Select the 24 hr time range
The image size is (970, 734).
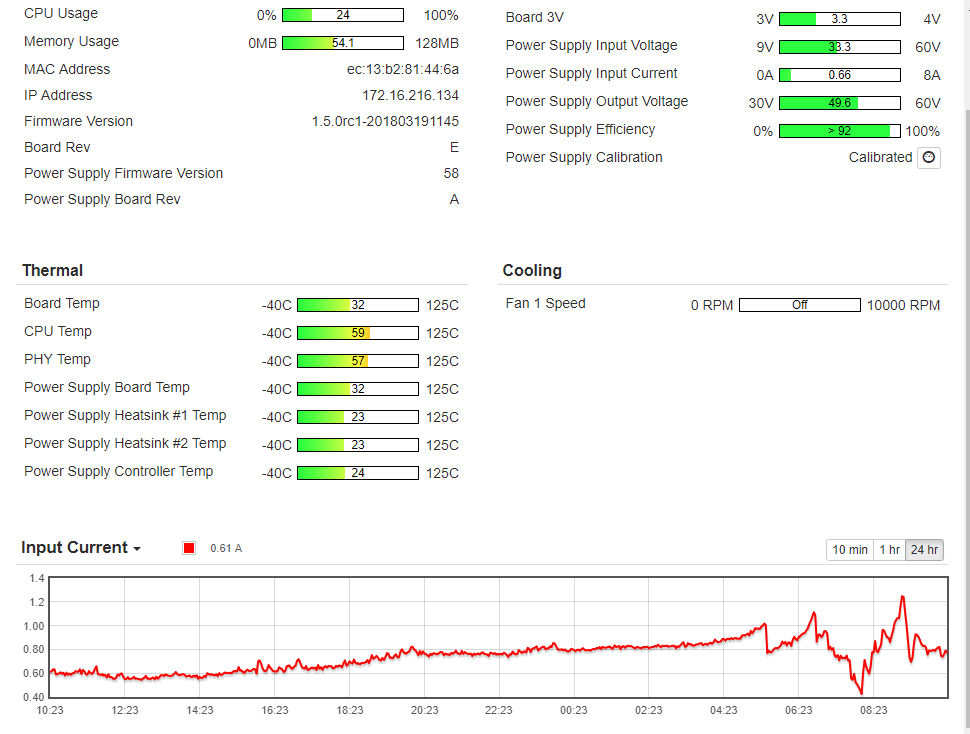point(924,550)
